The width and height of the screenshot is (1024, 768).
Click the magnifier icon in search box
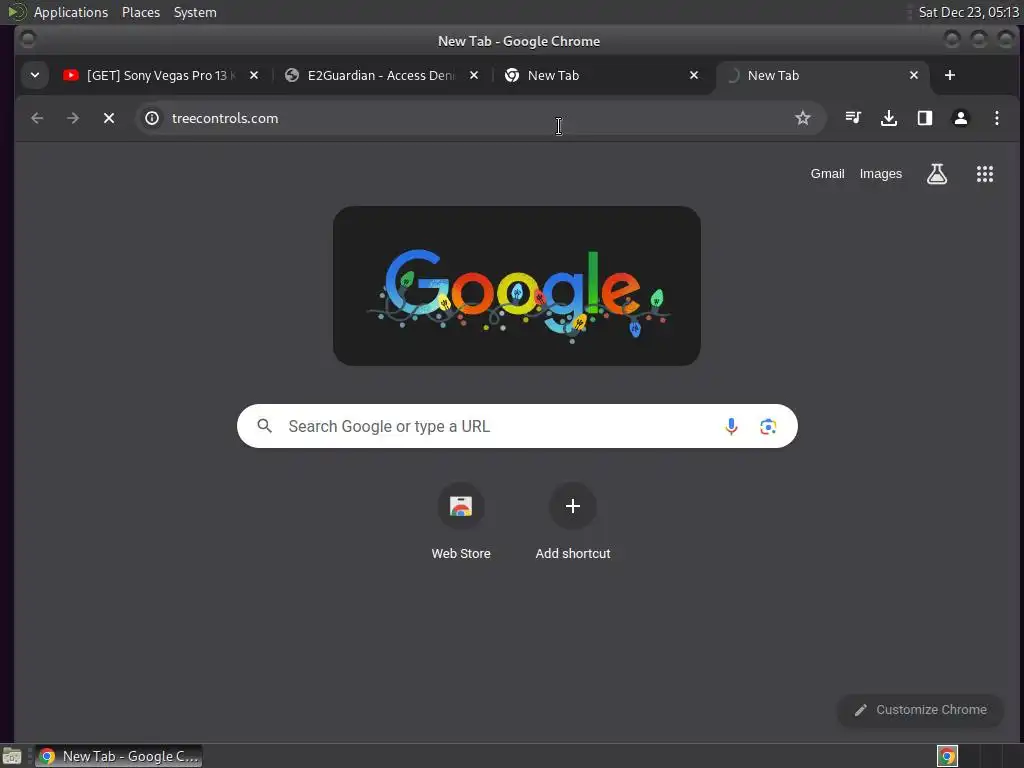click(264, 426)
